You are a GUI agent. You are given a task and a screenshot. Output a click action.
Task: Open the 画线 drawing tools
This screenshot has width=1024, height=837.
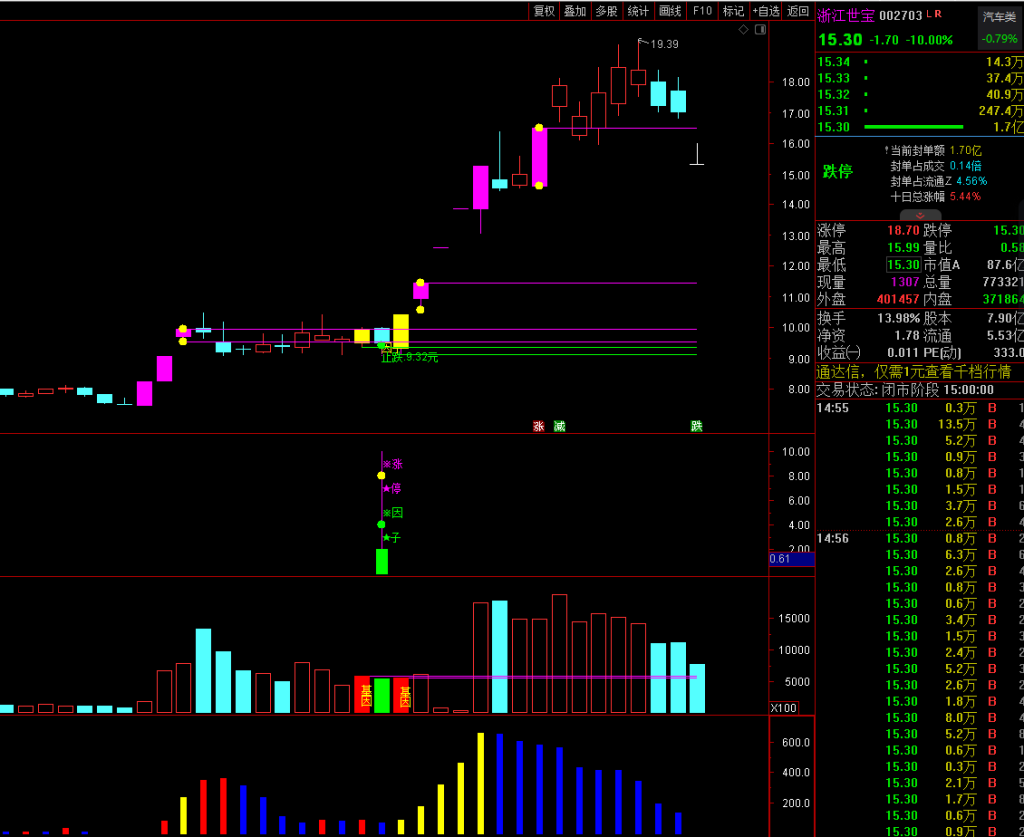pyautogui.click(x=670, y=11)
